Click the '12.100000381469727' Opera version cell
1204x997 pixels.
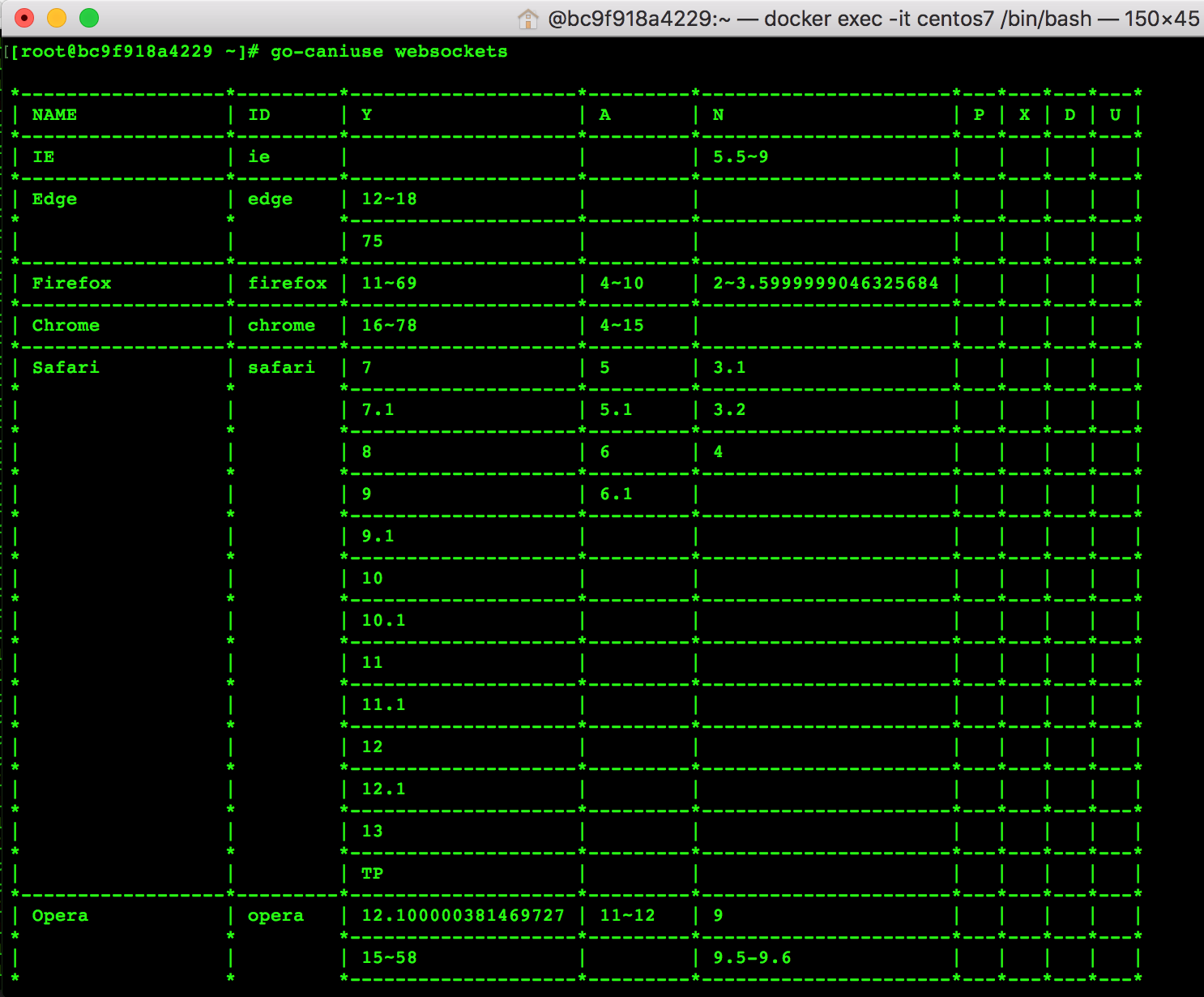tap(463, 915)
